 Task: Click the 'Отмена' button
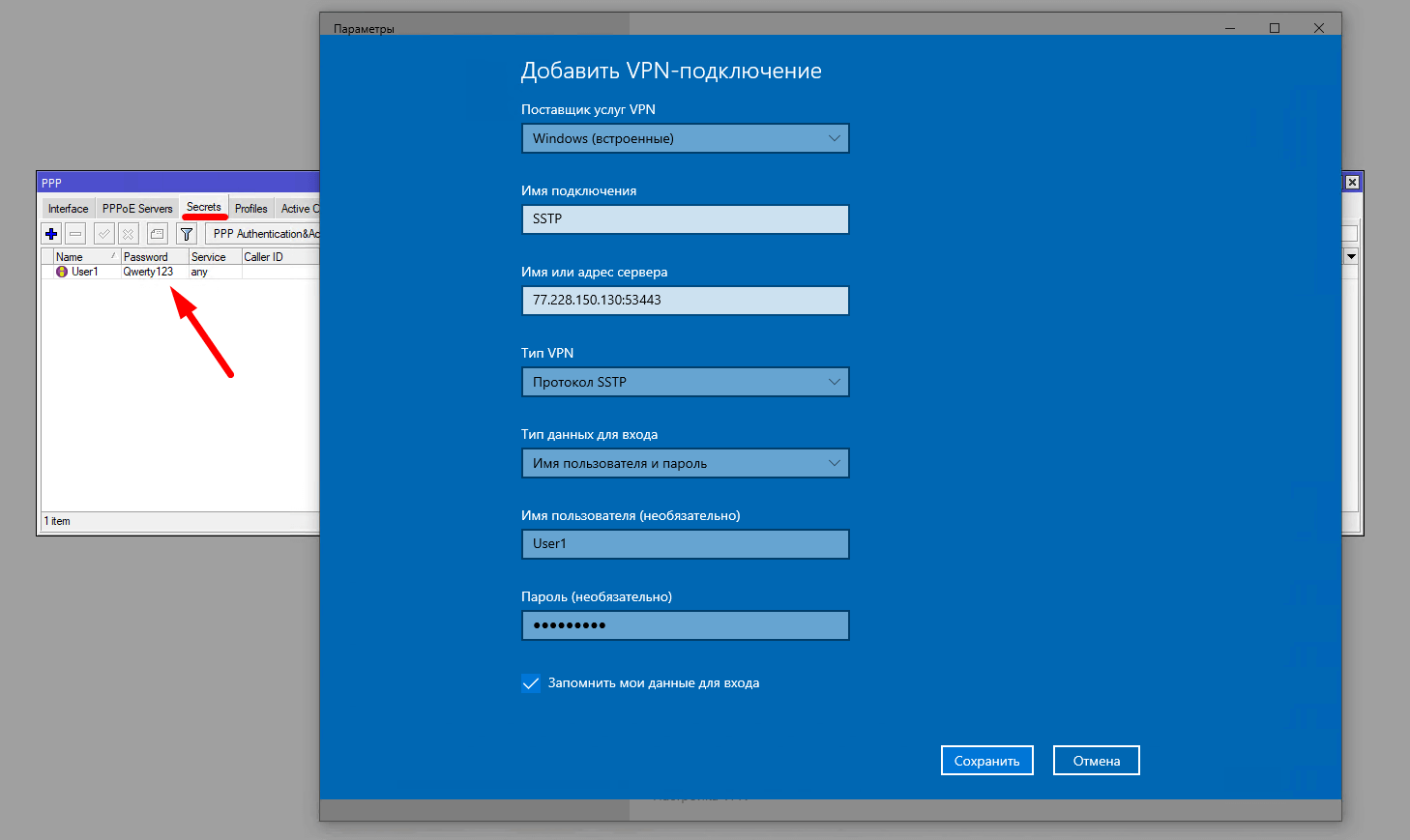[1097, 761]
